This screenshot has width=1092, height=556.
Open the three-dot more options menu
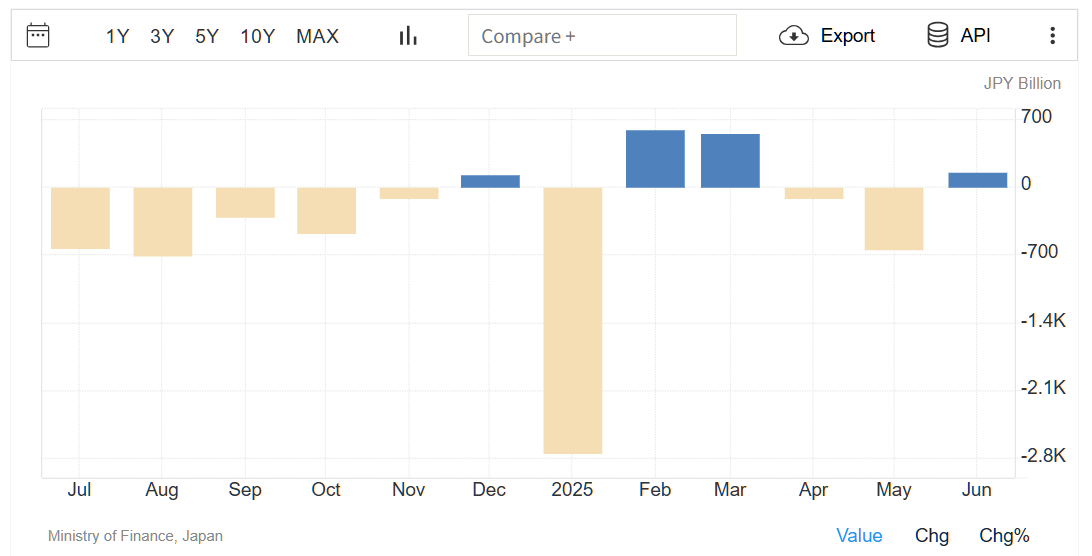point(1052,36)
